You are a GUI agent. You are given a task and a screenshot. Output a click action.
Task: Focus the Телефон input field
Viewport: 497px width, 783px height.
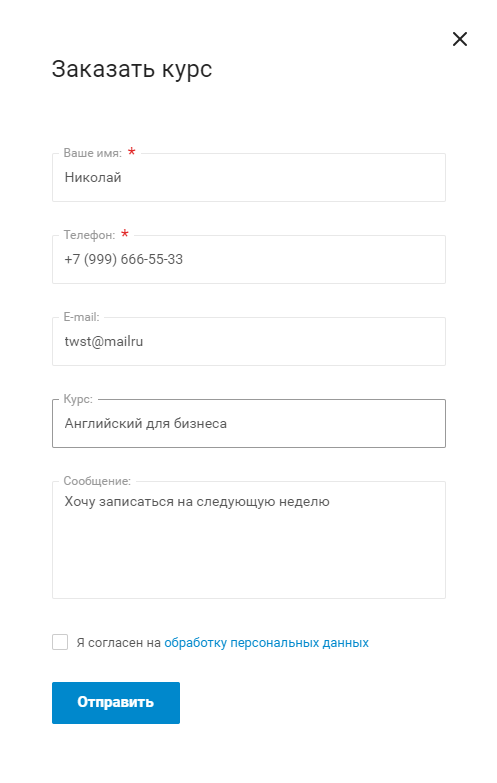249,259
